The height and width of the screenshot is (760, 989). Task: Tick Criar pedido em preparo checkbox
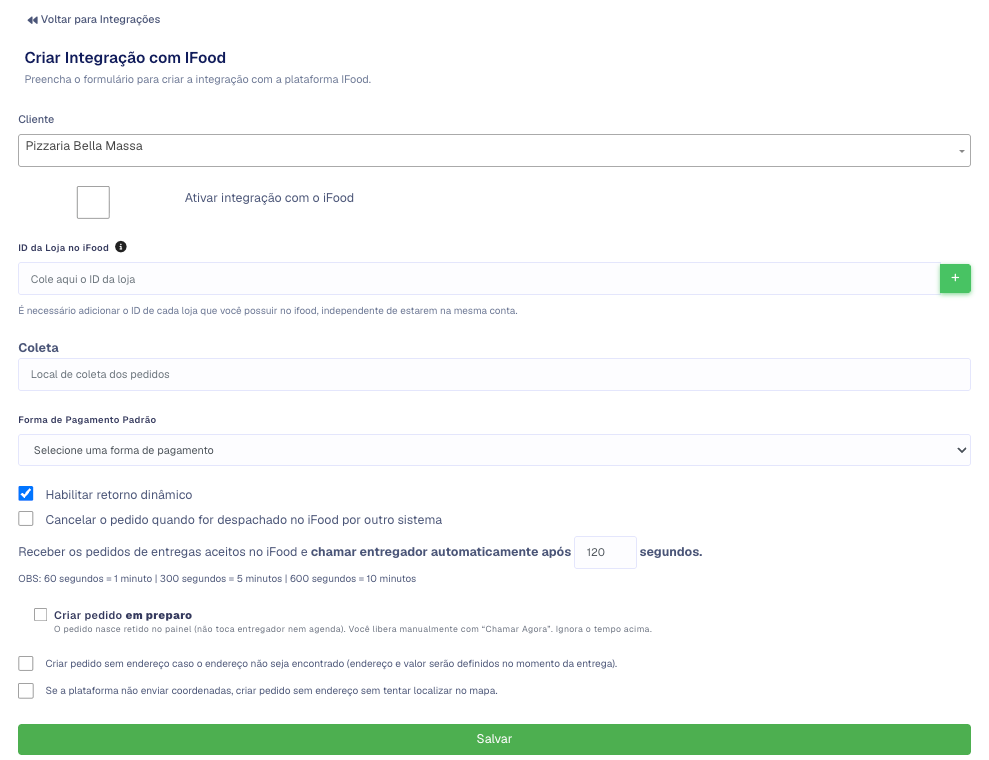(x=40, y=615)
